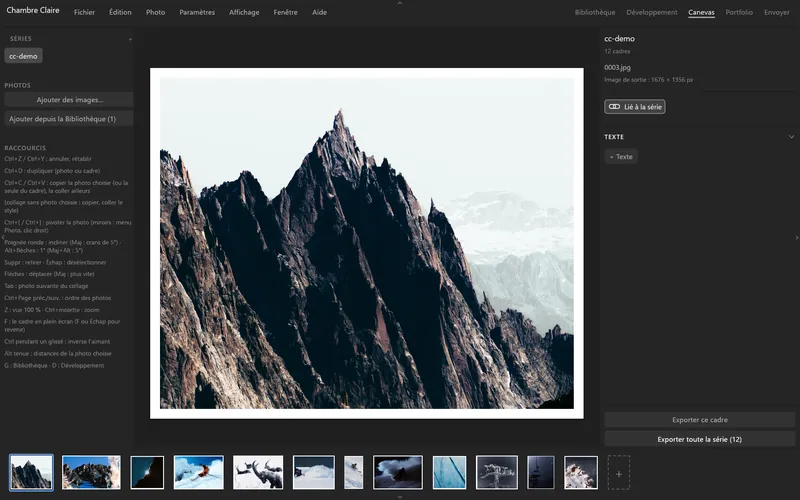Click the 'Ctrl+D : dupliquer (photo ou cadre)' line
This screenshot has height=500, width=800.
[52, 171]
